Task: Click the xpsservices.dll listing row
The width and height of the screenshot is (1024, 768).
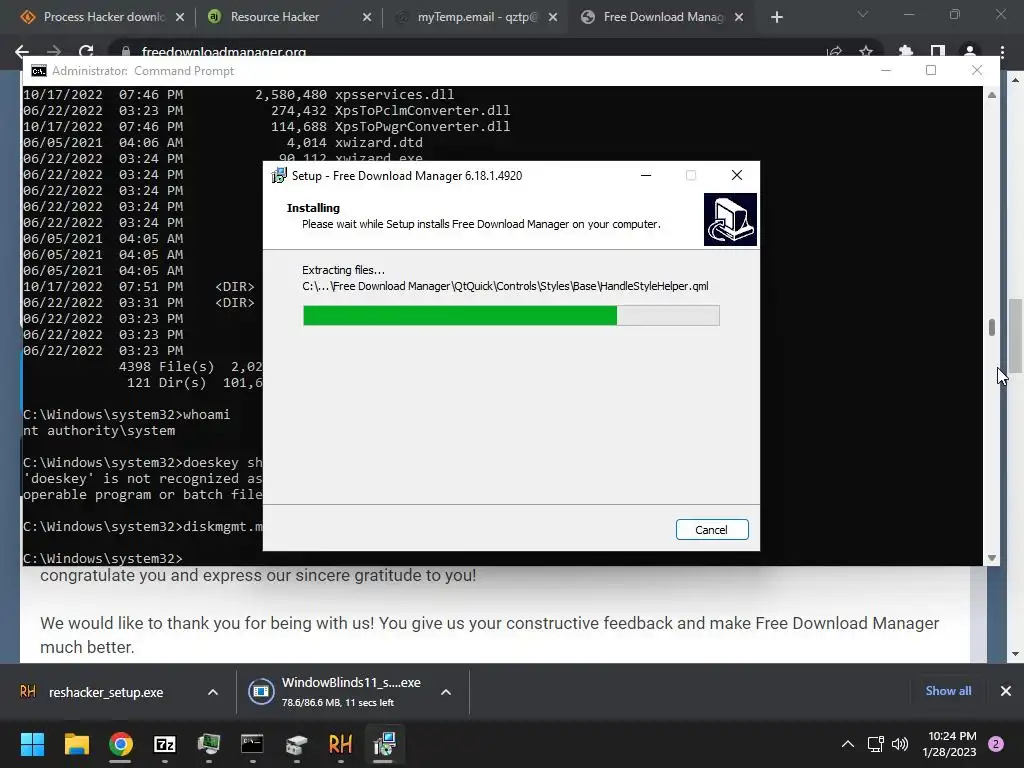Action: 239,95
